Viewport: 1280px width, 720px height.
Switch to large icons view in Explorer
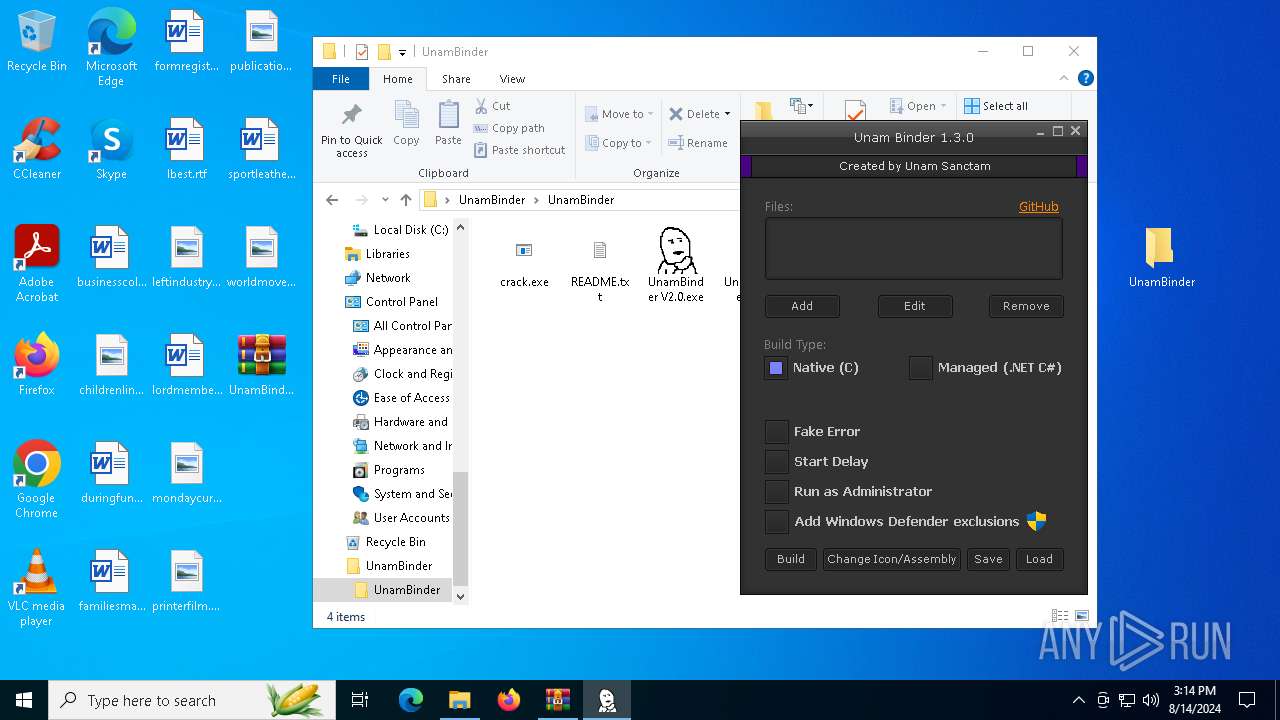1082,616
